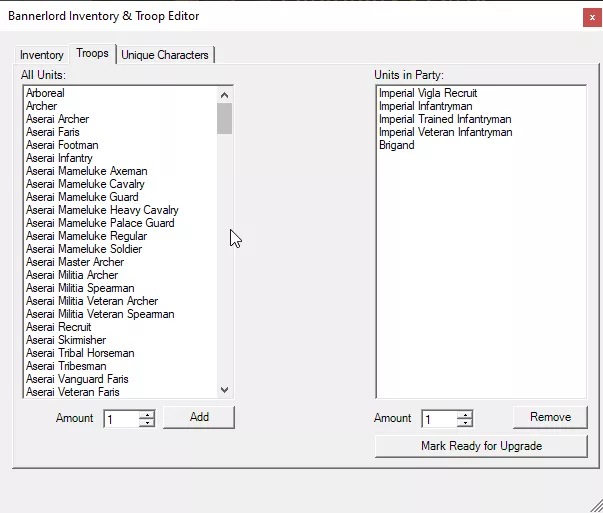
Task: Select Aserai Archer unit
Action: [x=121, y=119]
